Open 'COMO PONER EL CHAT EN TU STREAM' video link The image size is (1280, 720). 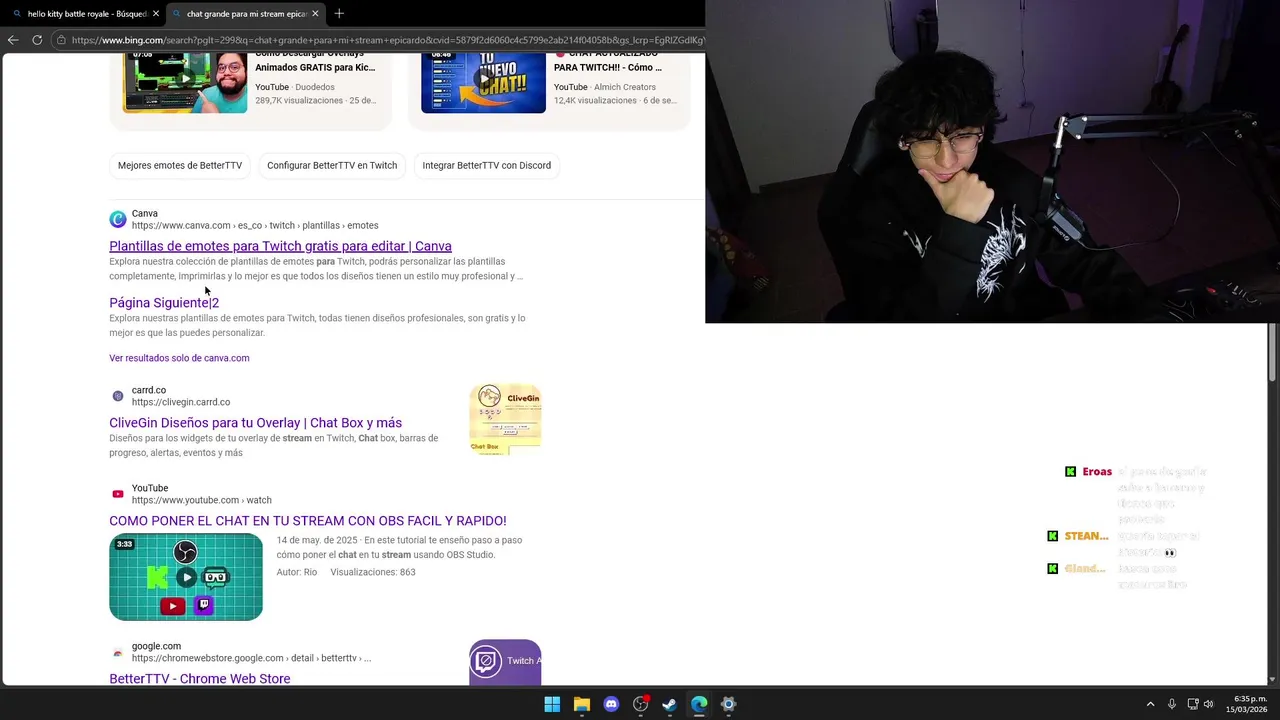308,521
